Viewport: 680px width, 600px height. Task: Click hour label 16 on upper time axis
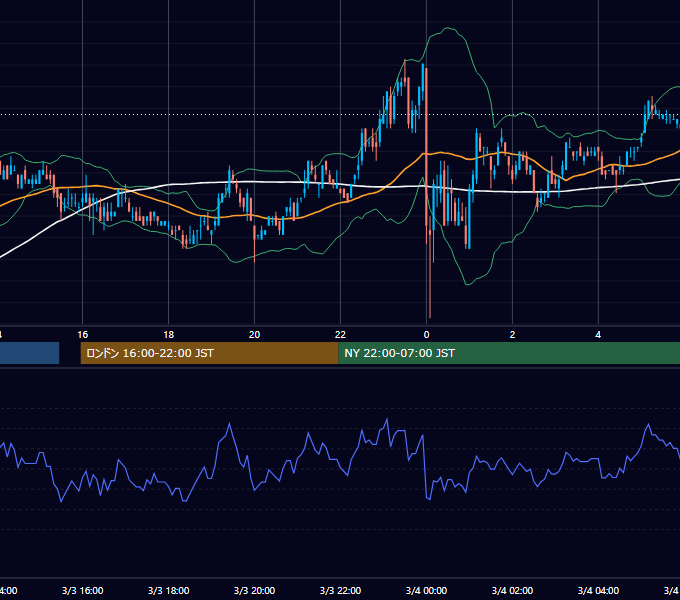82,335
